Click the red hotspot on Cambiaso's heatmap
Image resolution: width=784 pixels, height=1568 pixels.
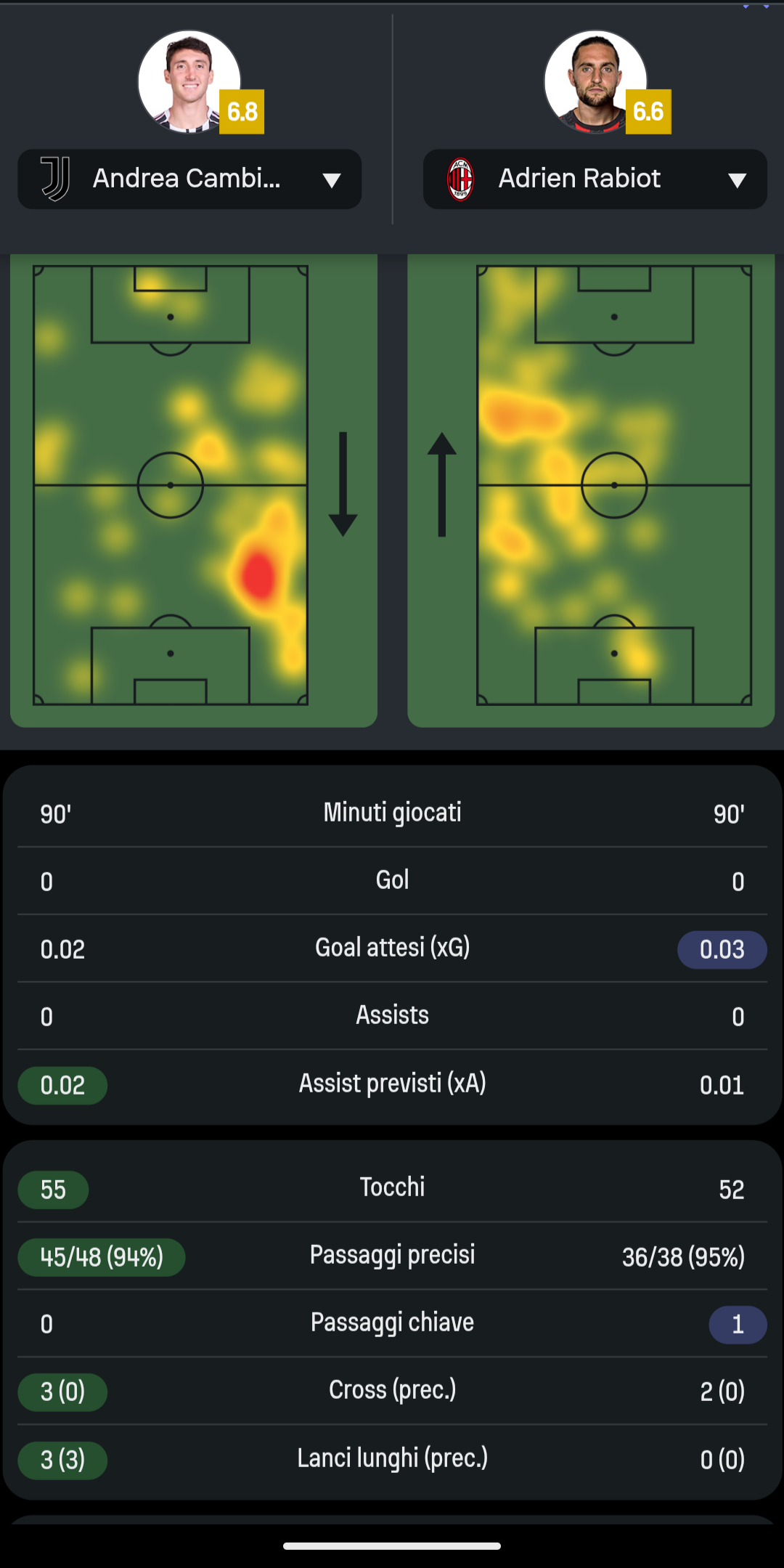[x=258, y=575]
